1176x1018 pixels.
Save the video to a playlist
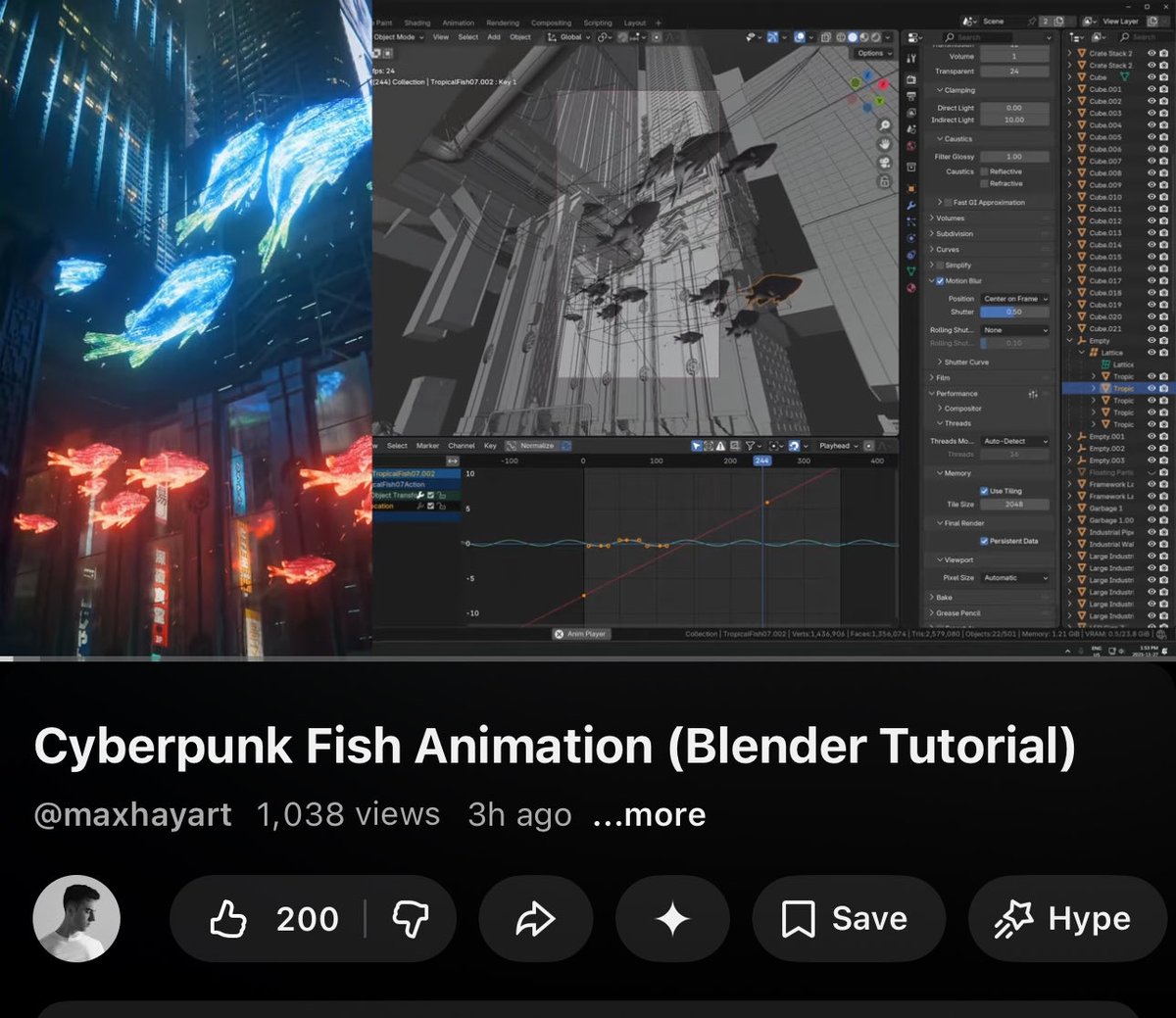pyautogui.click(x=848, y=919)
